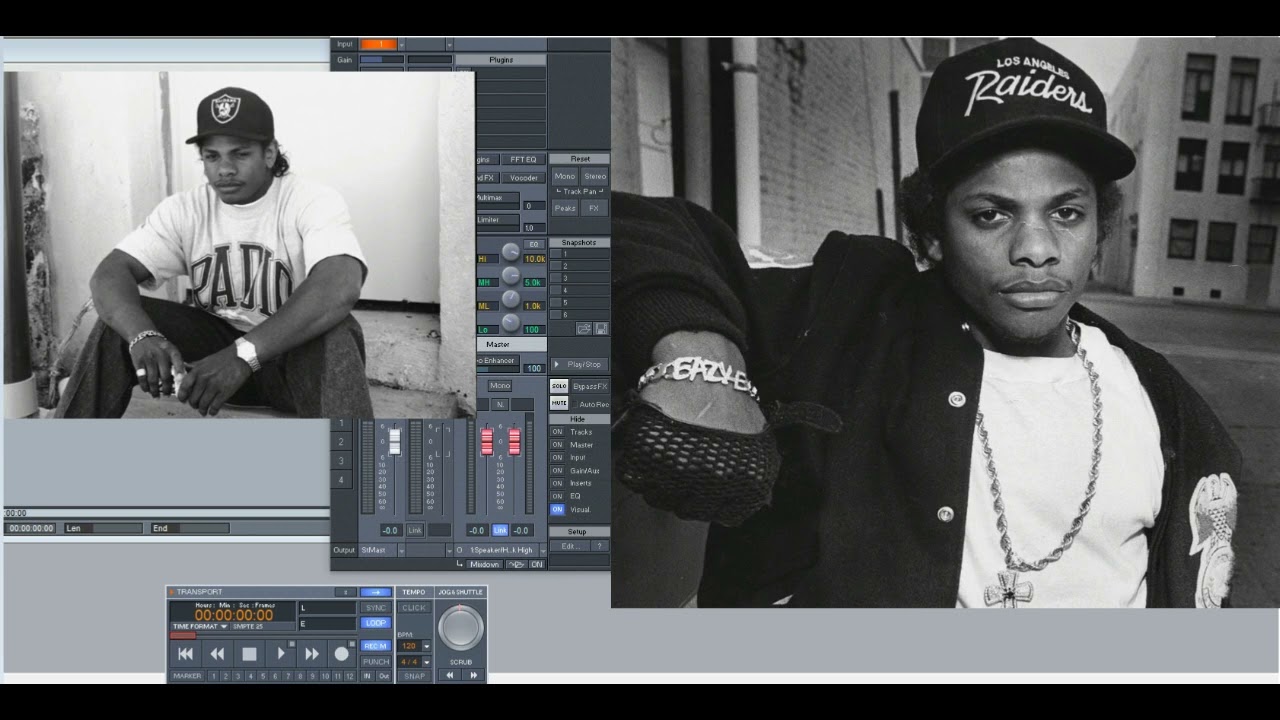Click the Lo band EQ knob
The image size is (1280, 720).
511,322
